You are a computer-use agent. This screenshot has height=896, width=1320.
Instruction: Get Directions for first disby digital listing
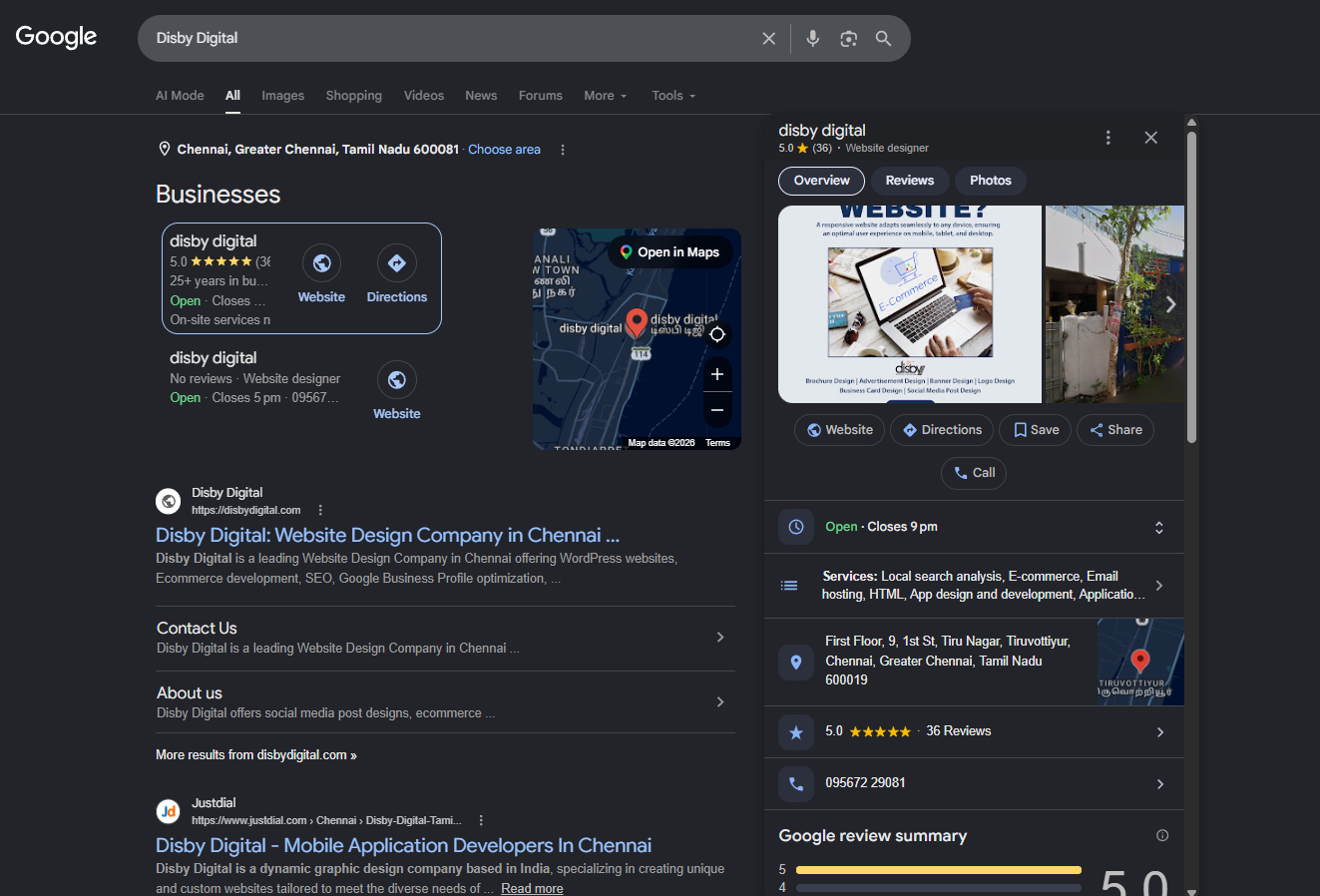tap(397, 263)
